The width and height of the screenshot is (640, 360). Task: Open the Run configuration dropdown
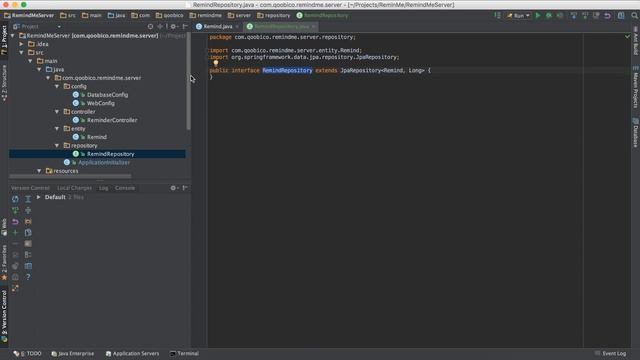518,16
